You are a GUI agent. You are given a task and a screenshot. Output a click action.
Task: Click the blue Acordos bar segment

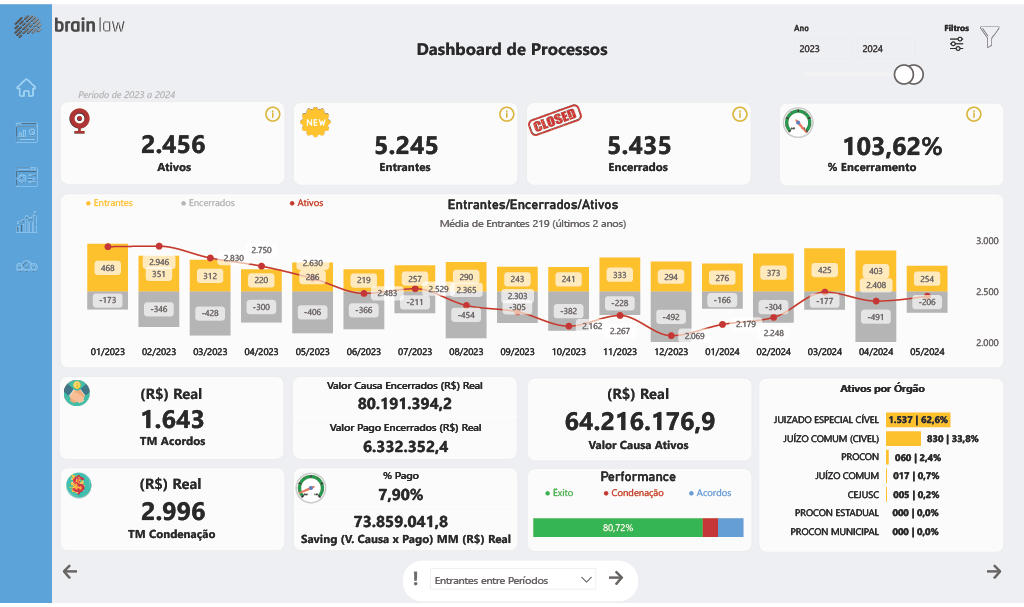tap(731, 527)
